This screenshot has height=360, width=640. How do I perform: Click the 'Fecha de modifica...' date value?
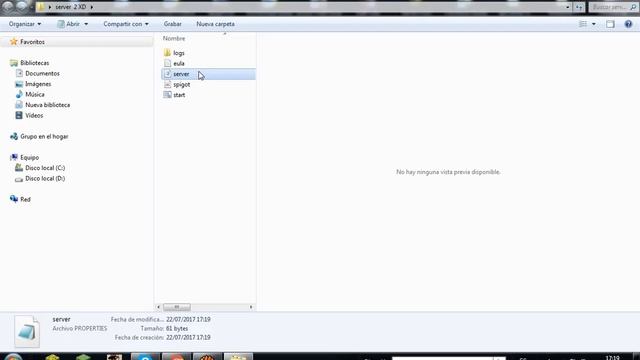click(188, 320)
